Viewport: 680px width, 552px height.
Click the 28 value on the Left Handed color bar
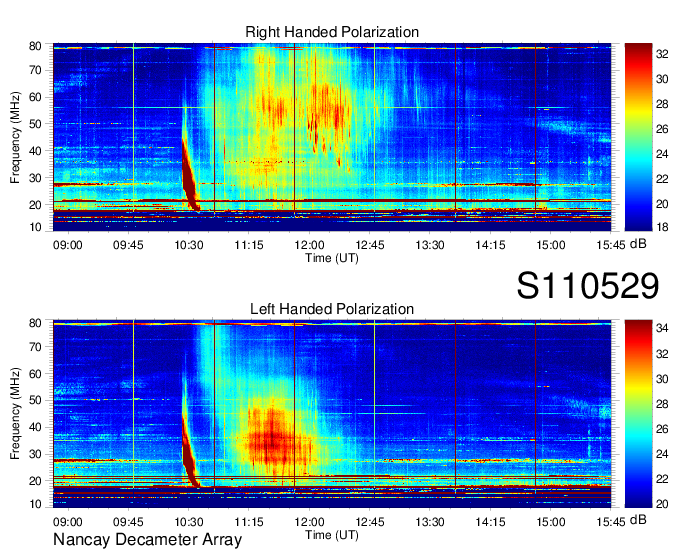(662, 404)
